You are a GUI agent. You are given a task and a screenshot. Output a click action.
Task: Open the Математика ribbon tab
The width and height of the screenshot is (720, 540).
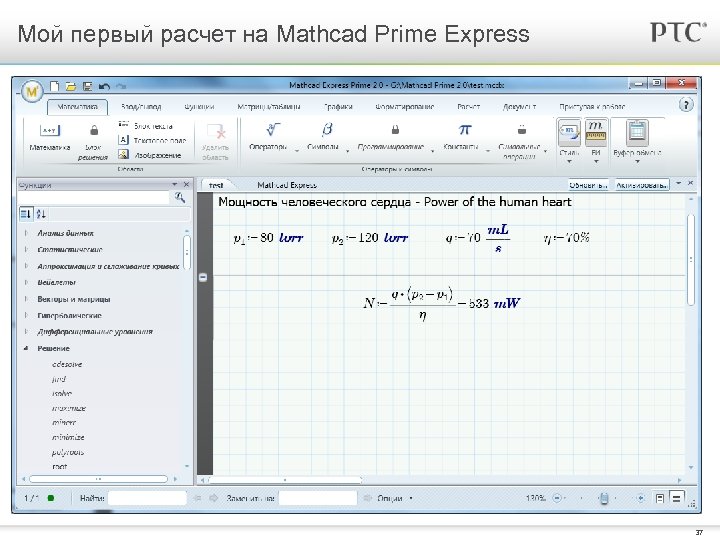(78, 107)
